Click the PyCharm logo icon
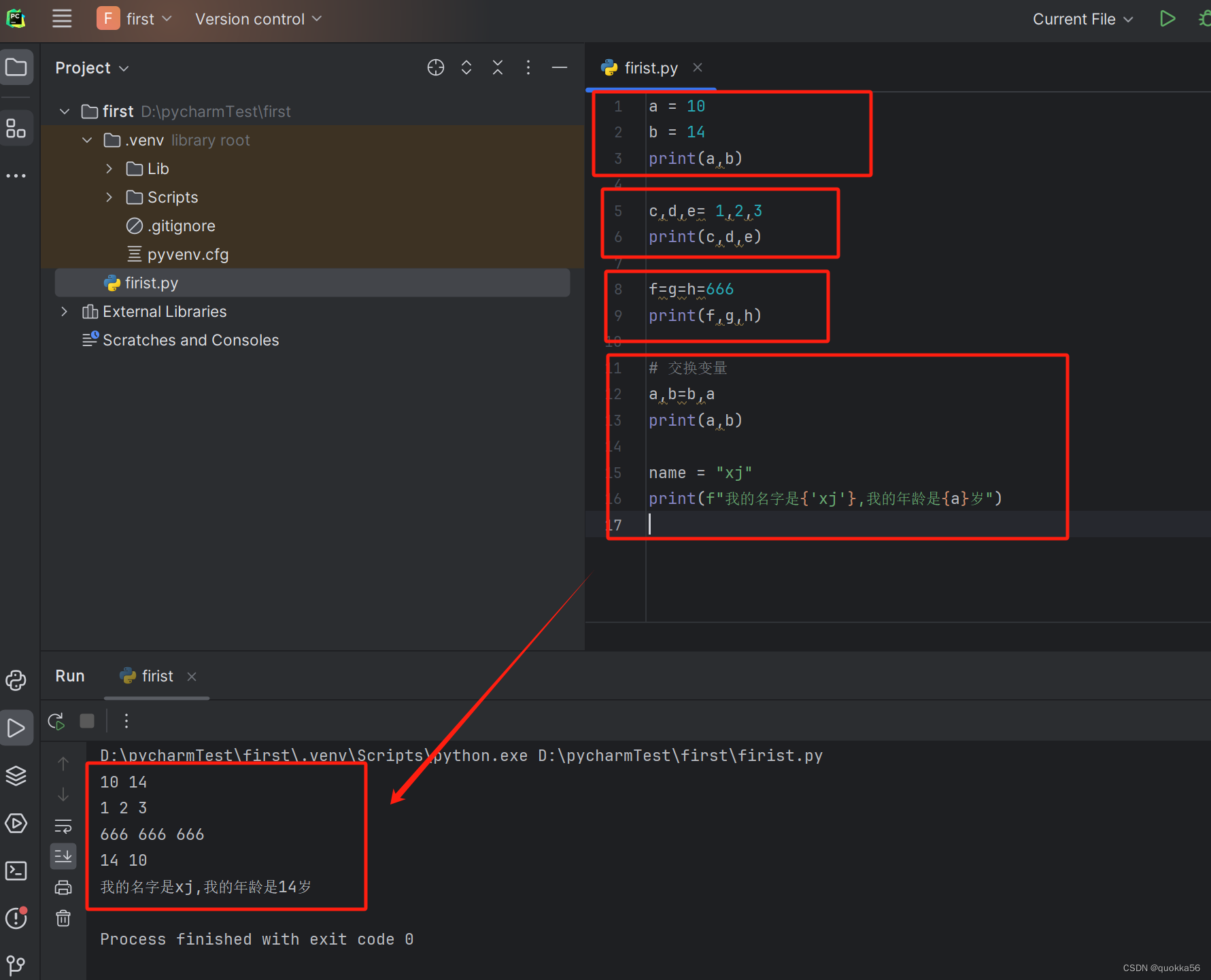 pos(16,18)
